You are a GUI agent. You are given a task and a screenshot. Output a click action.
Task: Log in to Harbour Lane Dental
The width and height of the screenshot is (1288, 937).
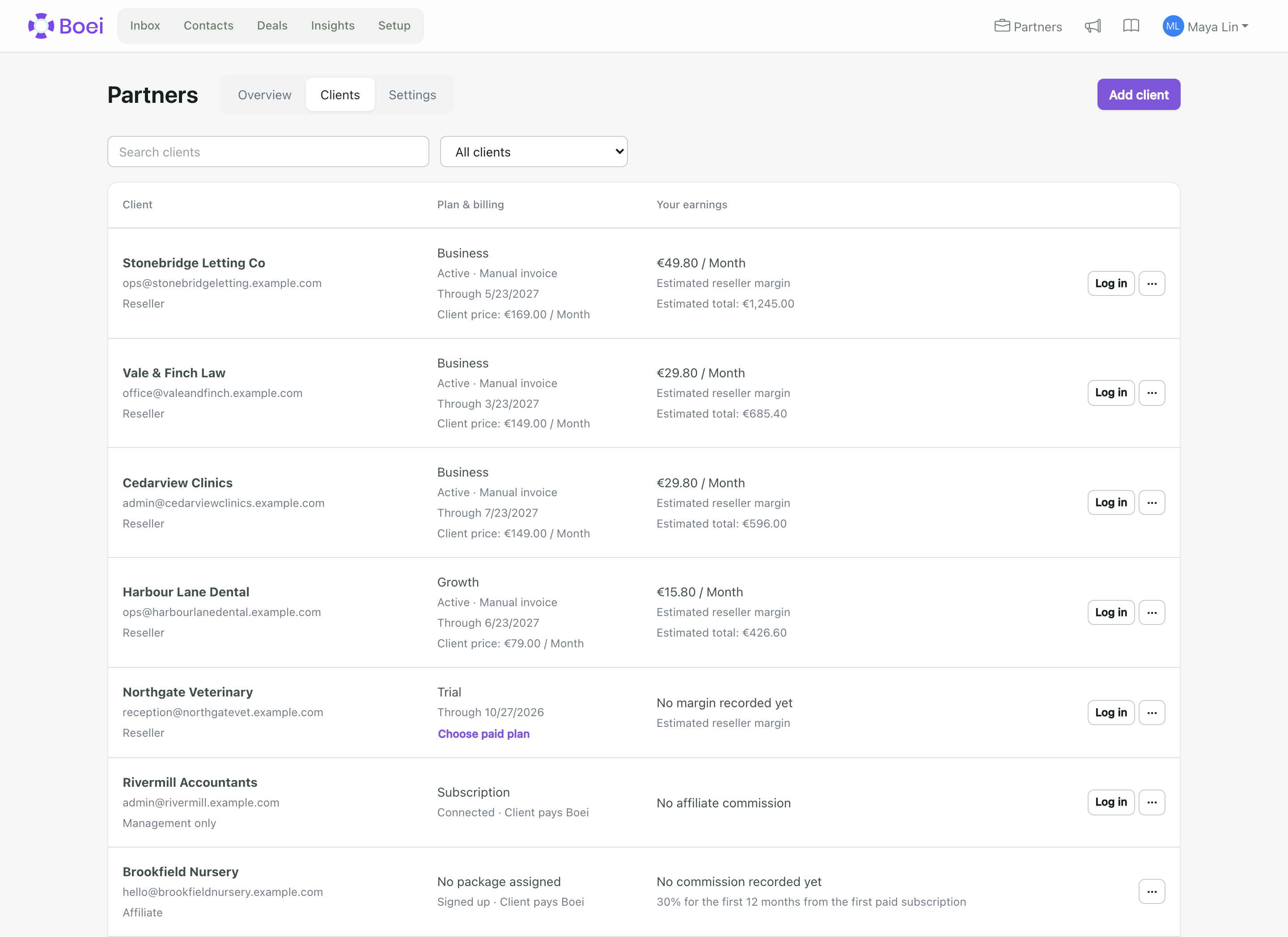1111,612
